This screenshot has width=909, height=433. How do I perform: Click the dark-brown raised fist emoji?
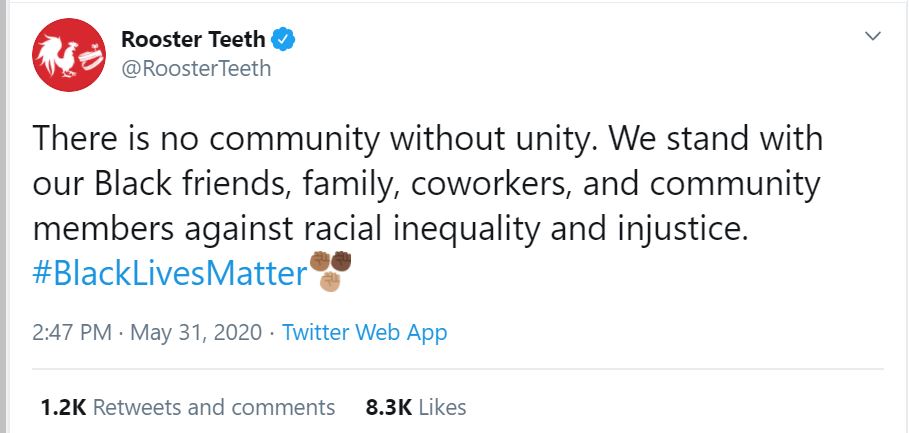point(342,262)
